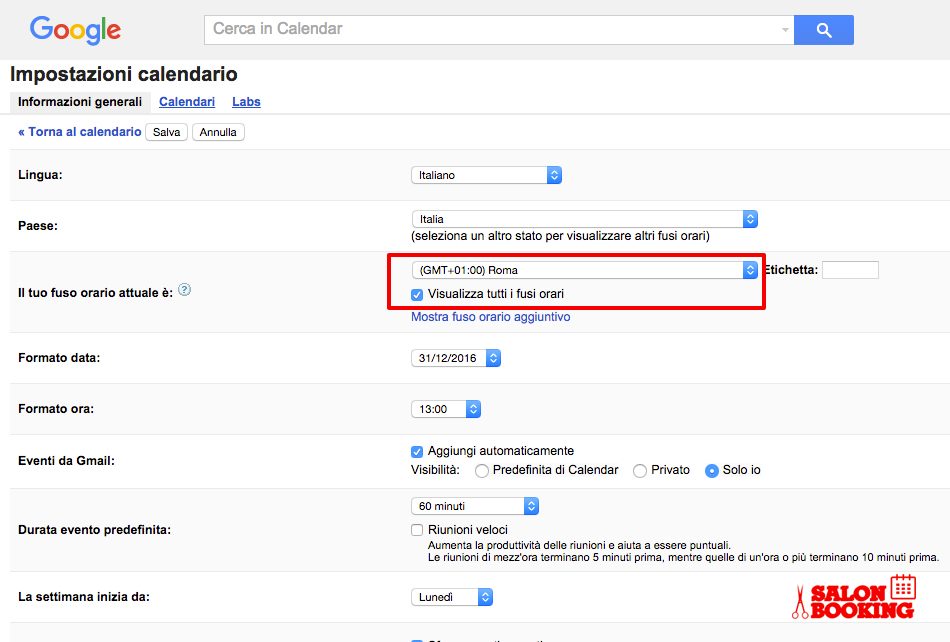Open the Lingua dropdown set to Italiano
The height and width of the screenshot is (642, 950).
tap(487, 175)
